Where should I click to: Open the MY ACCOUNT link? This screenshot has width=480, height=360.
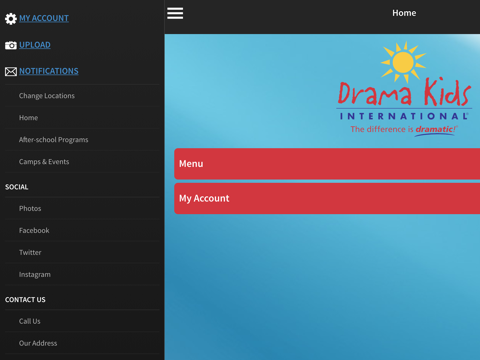coord(44,18)
